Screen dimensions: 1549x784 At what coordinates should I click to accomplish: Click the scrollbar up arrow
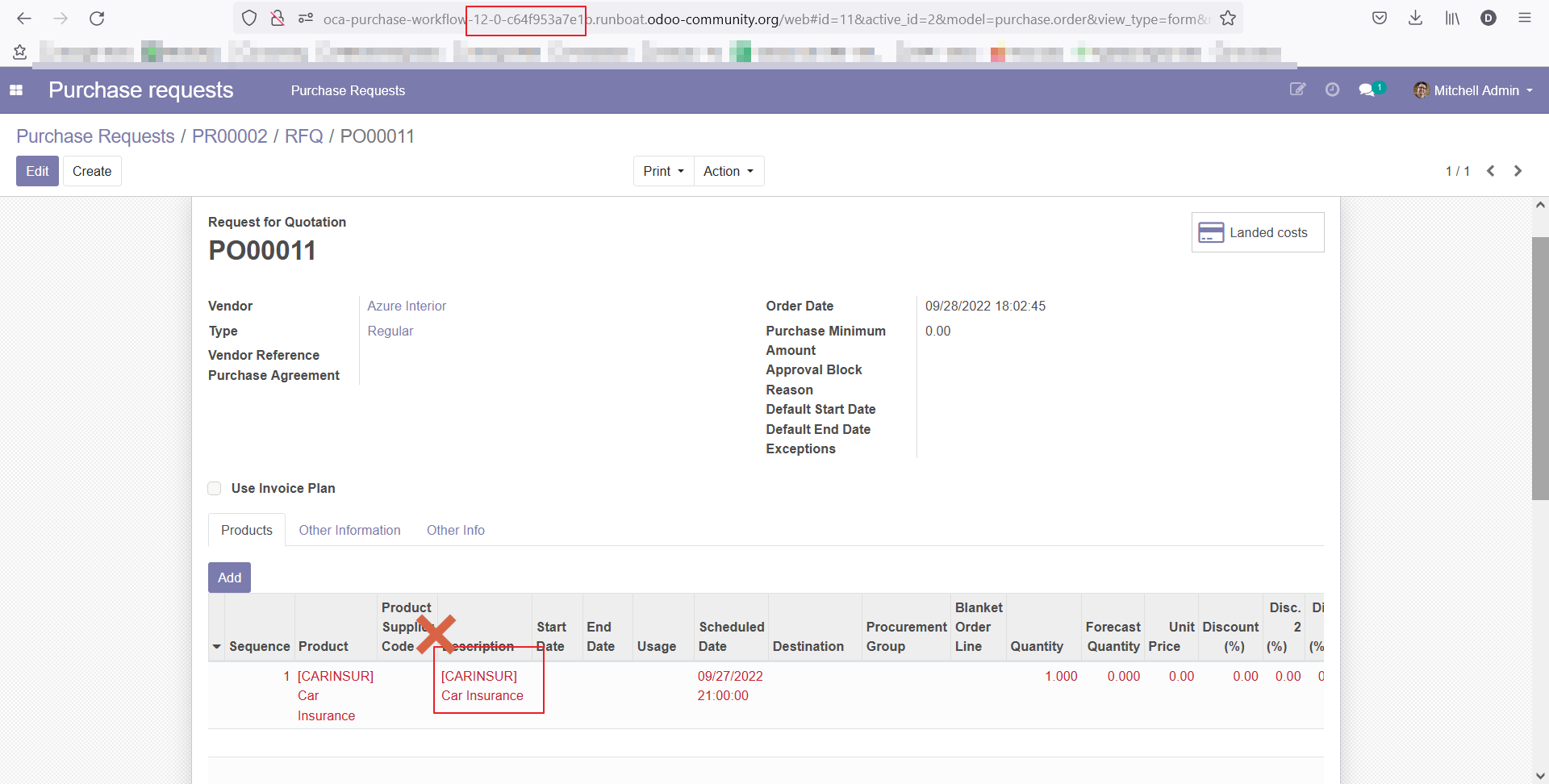(x=1540, y=206)
